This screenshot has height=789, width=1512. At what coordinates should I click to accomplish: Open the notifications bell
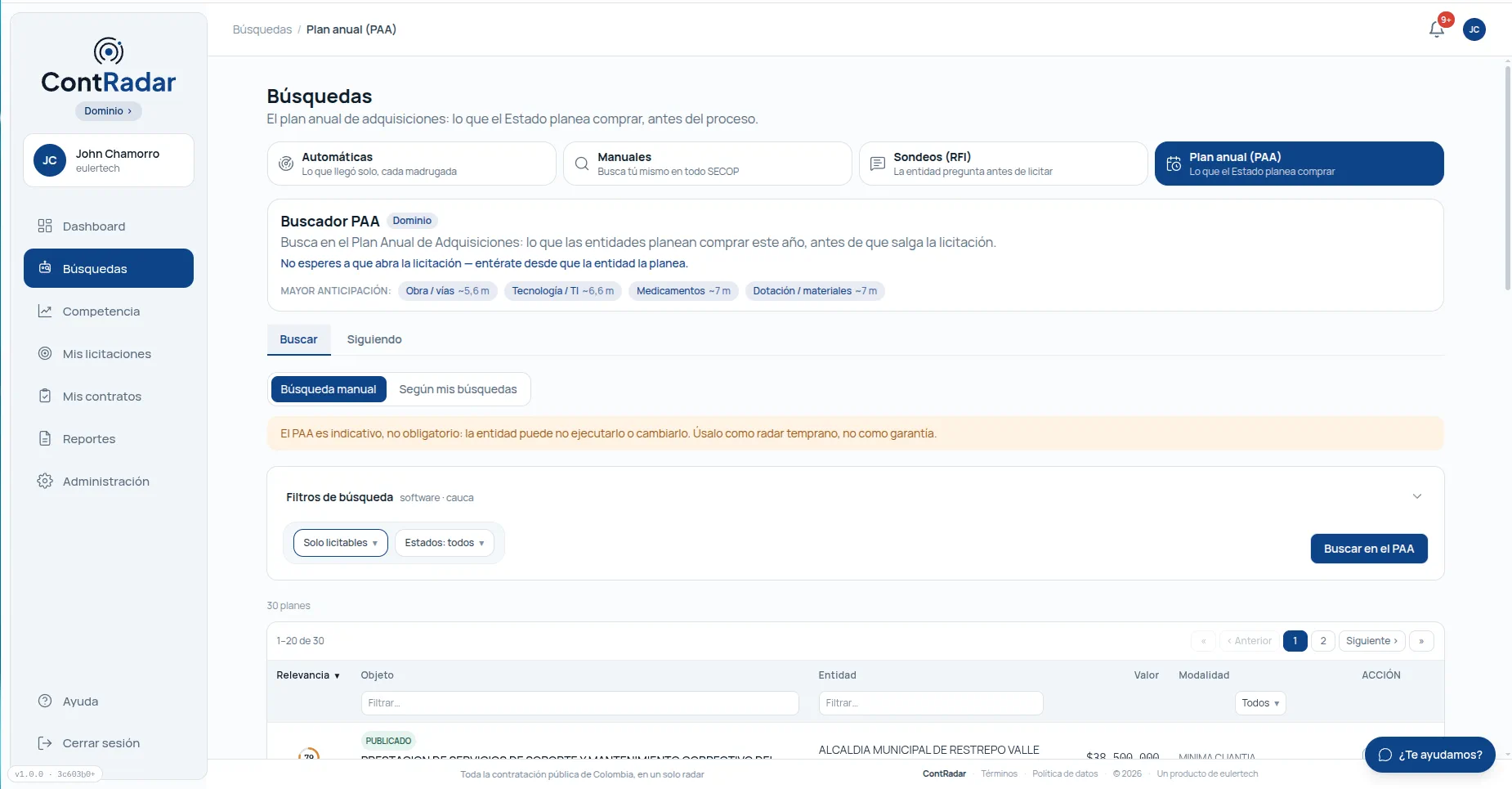pyautogui.click(x=1437, y=29)
